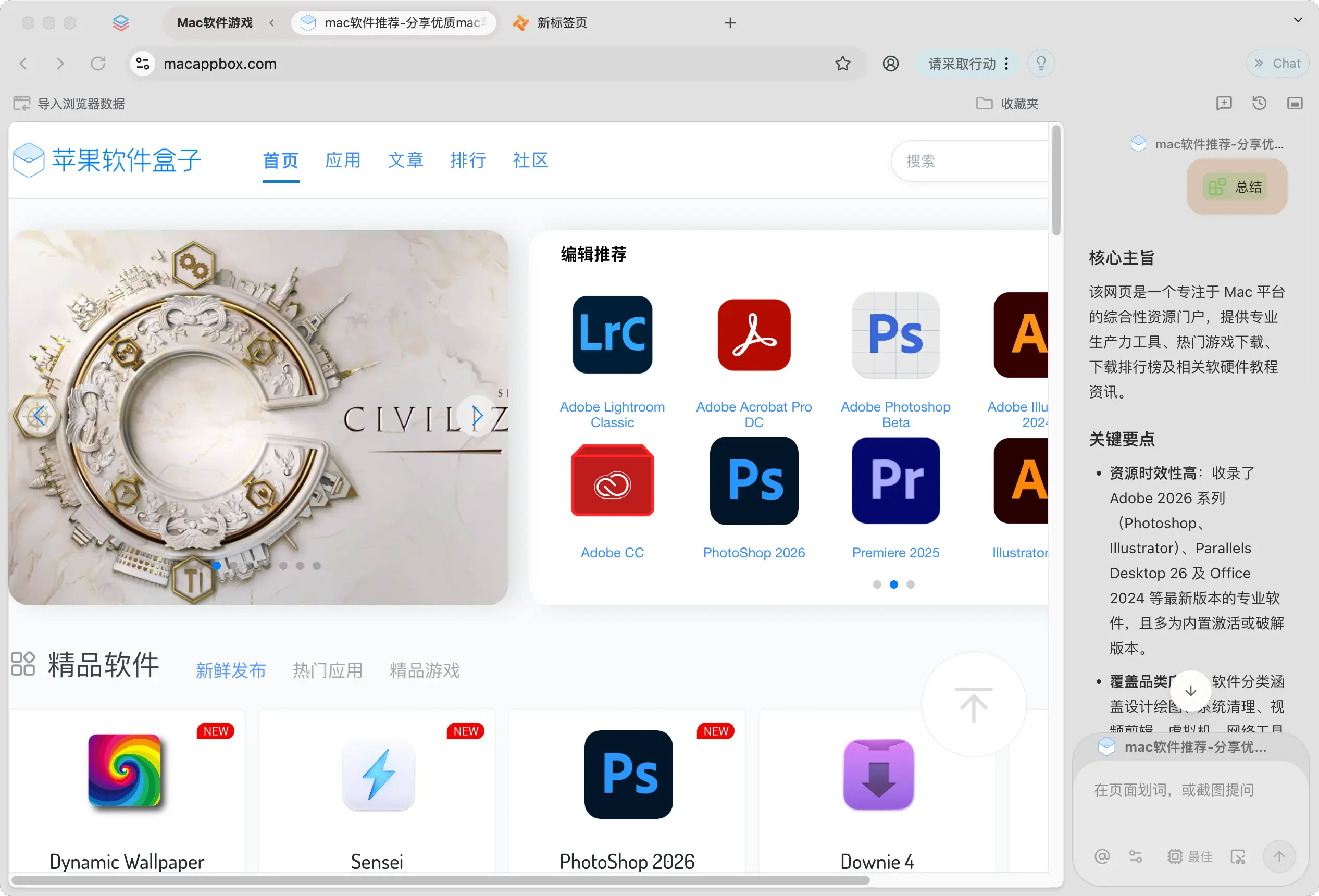Open Adobe CC app icon

pyautogui.click(x=613, y=481)
